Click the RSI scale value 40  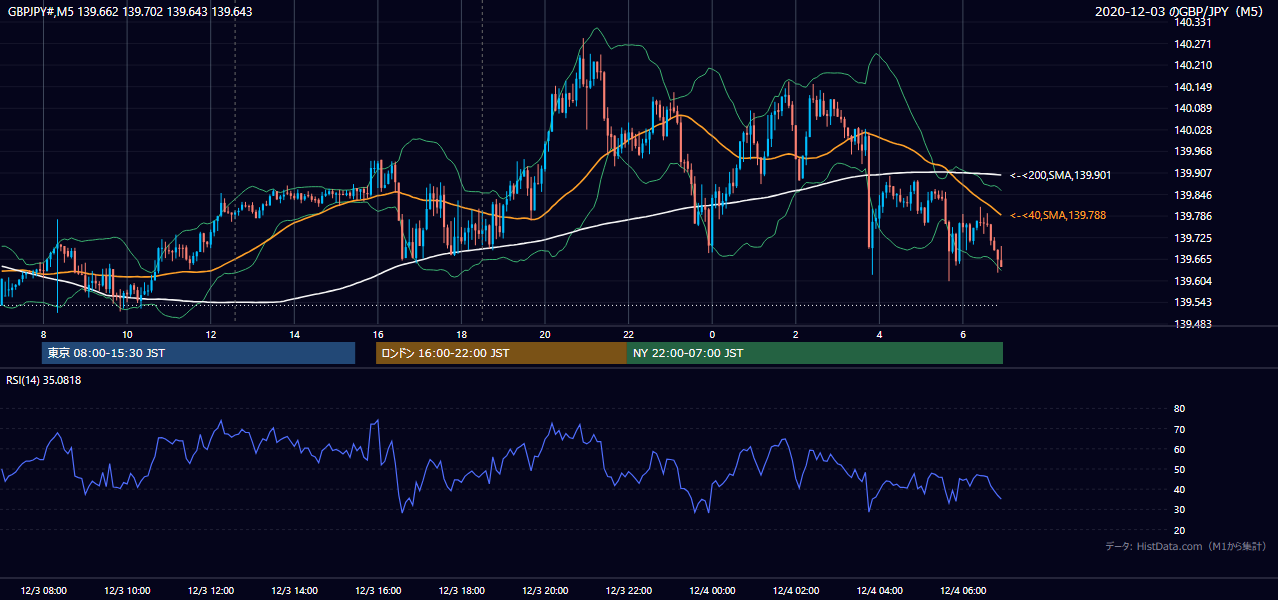(x=1179, y=489)
